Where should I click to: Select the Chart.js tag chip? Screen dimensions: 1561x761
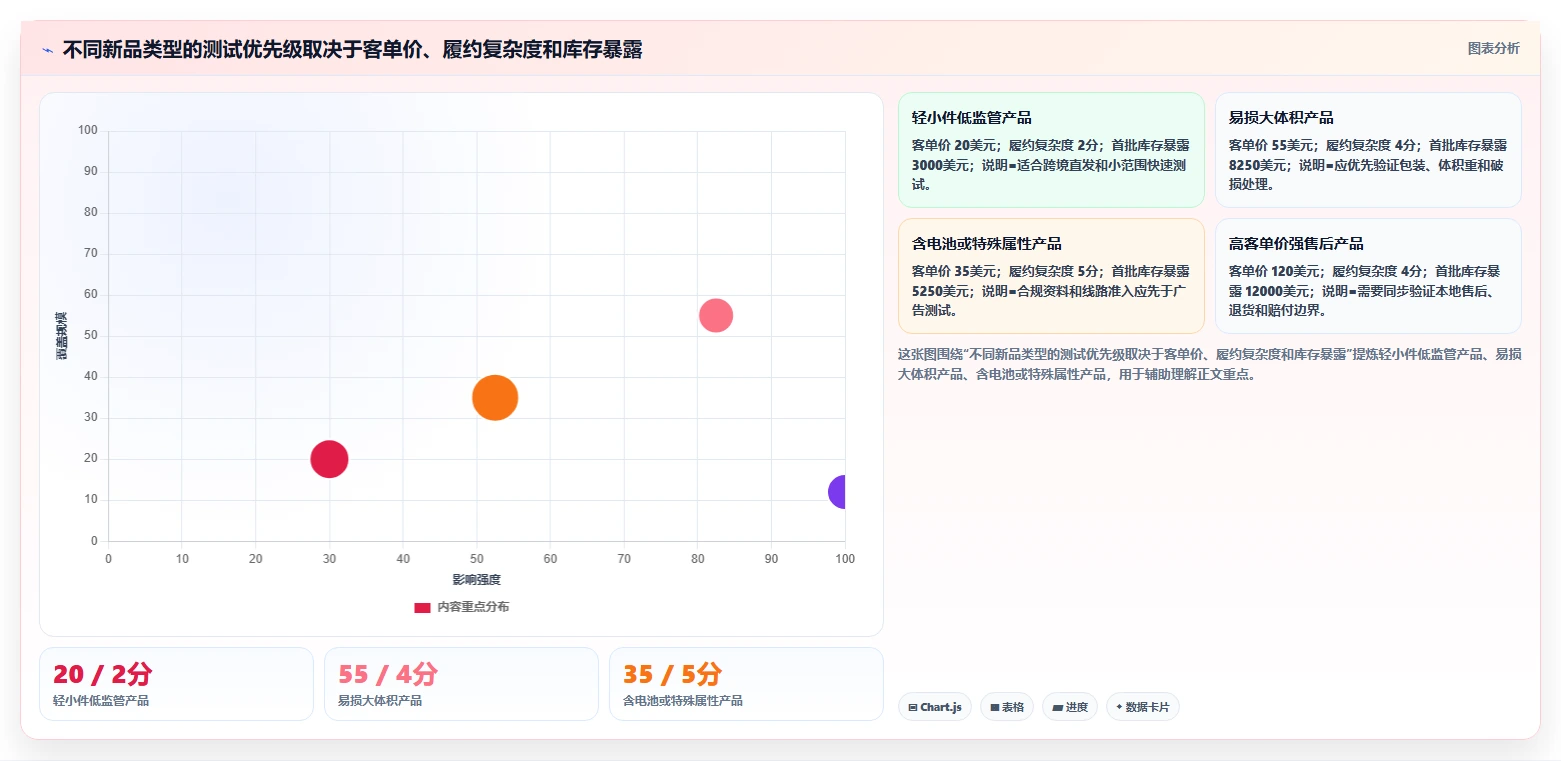(x=935, y=707)
